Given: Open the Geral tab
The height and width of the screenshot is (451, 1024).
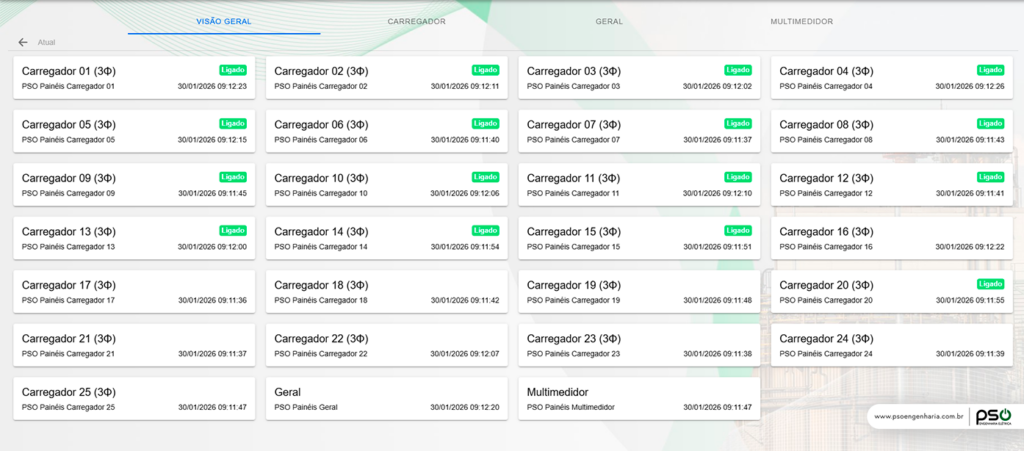Looking at the screenshot, I should coord(609,21).
